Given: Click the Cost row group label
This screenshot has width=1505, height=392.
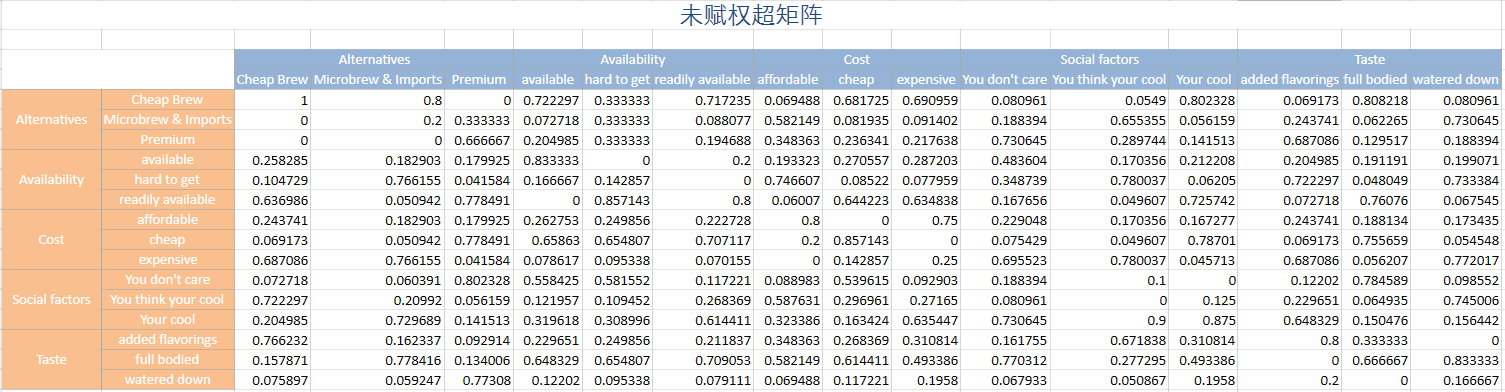Looking at the screenshot, I should click(51, 240).
